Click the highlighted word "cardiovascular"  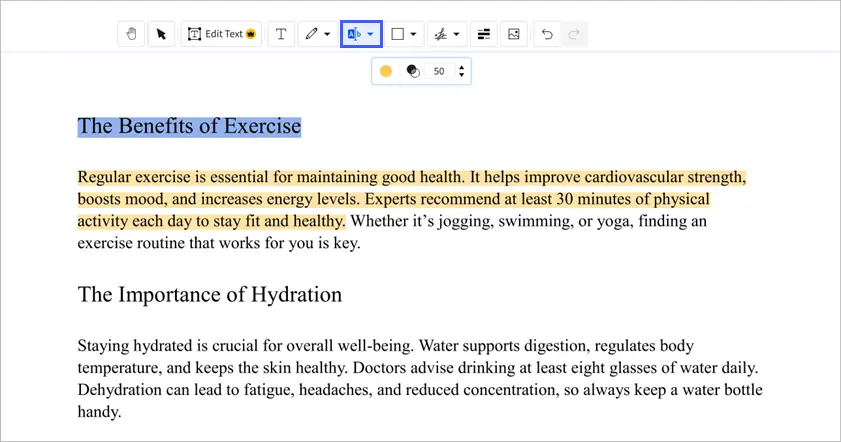(x=633, y=178)
